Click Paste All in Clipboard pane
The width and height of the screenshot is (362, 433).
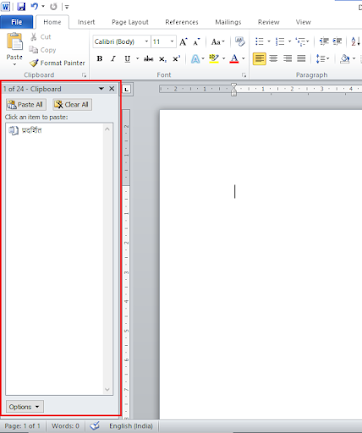(26, 105)
